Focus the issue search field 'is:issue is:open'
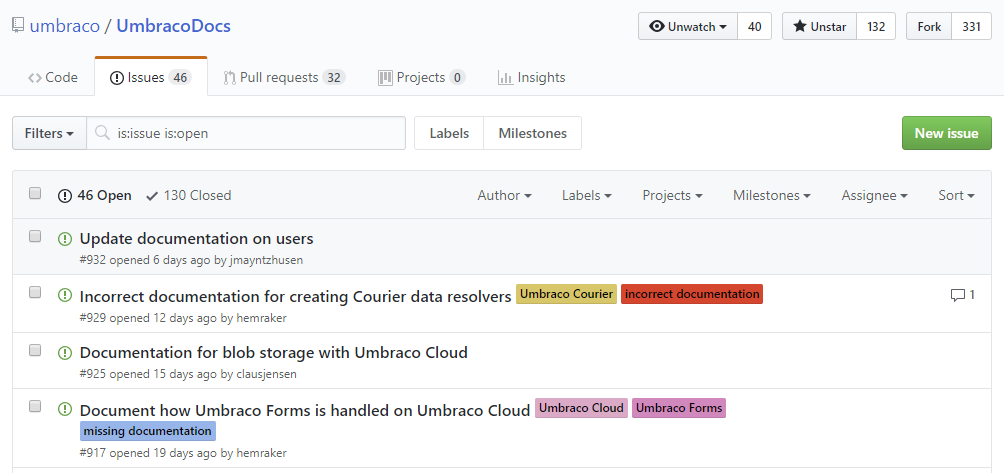 click(246, 133)
